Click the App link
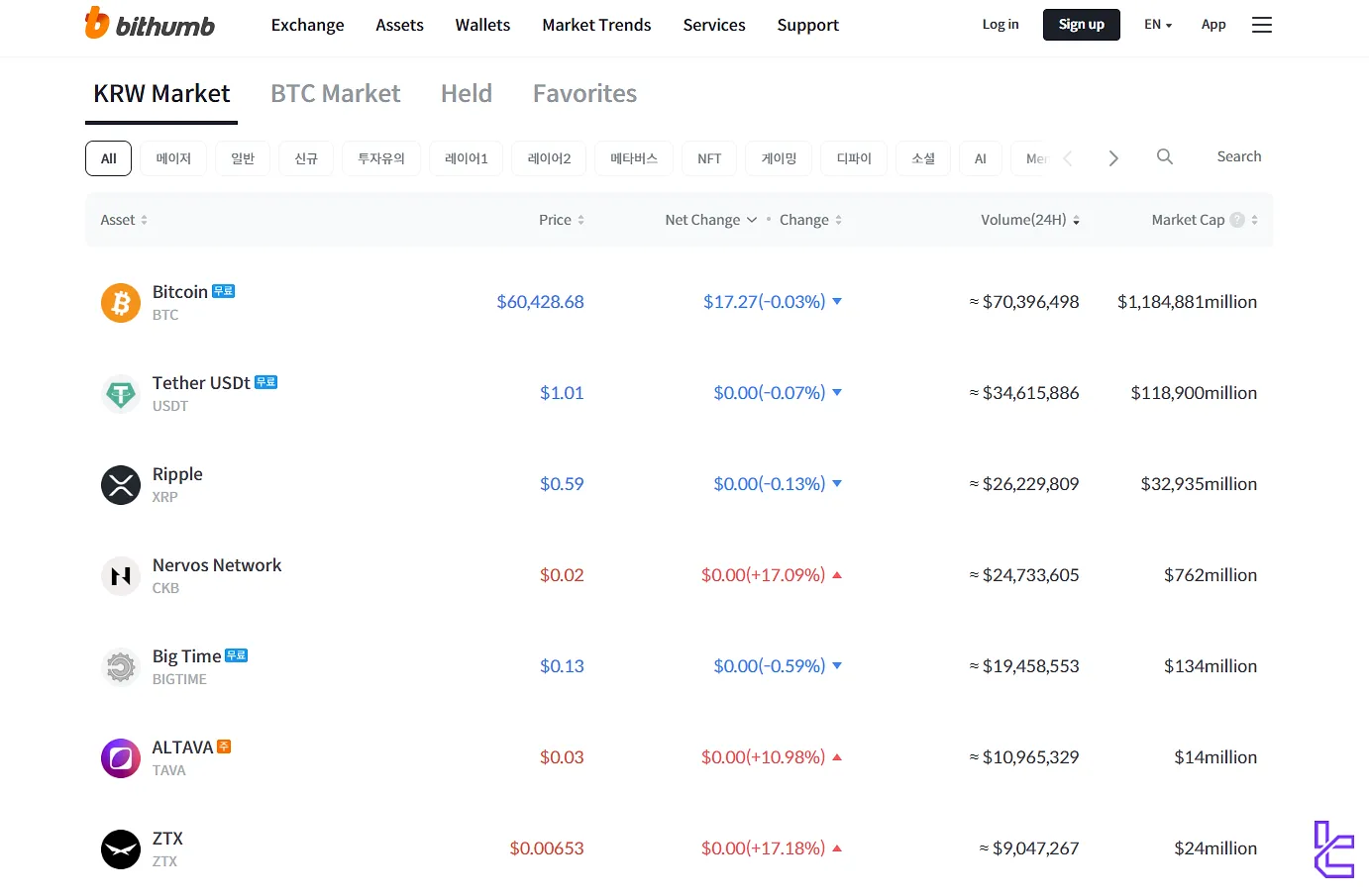 click(x=1213, y=25)
